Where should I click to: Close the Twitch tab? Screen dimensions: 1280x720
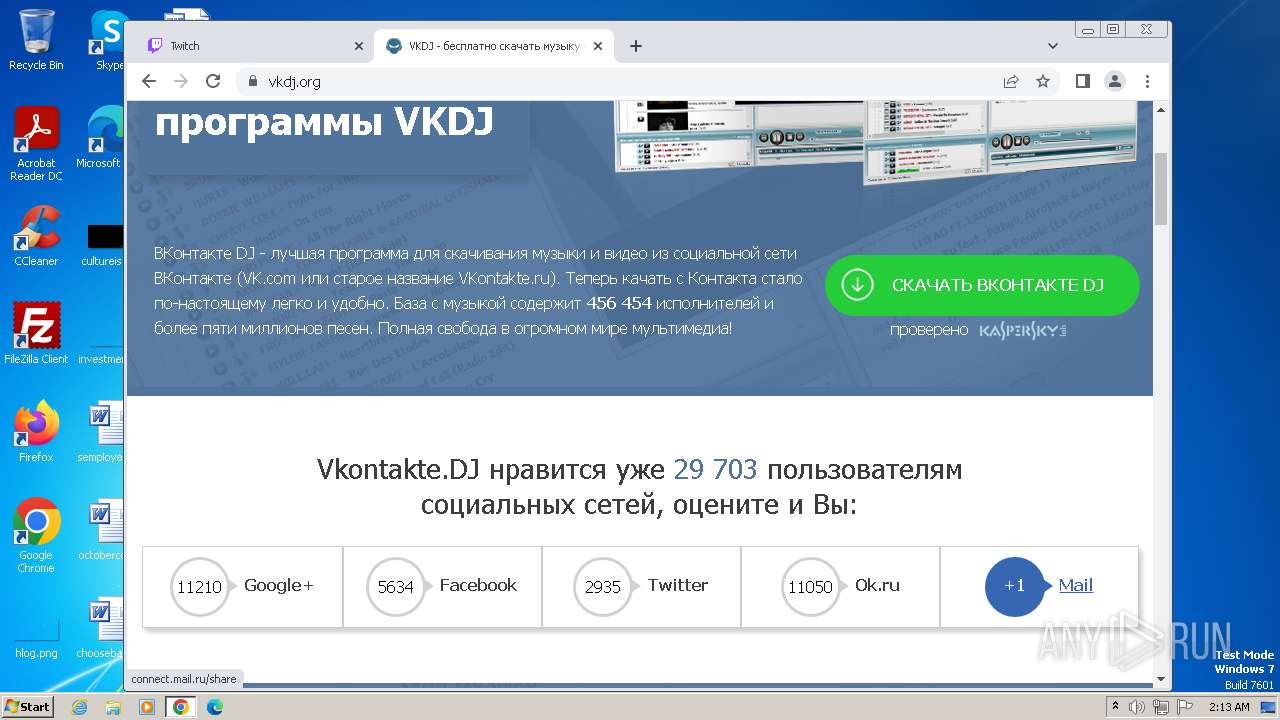point(359,46)
